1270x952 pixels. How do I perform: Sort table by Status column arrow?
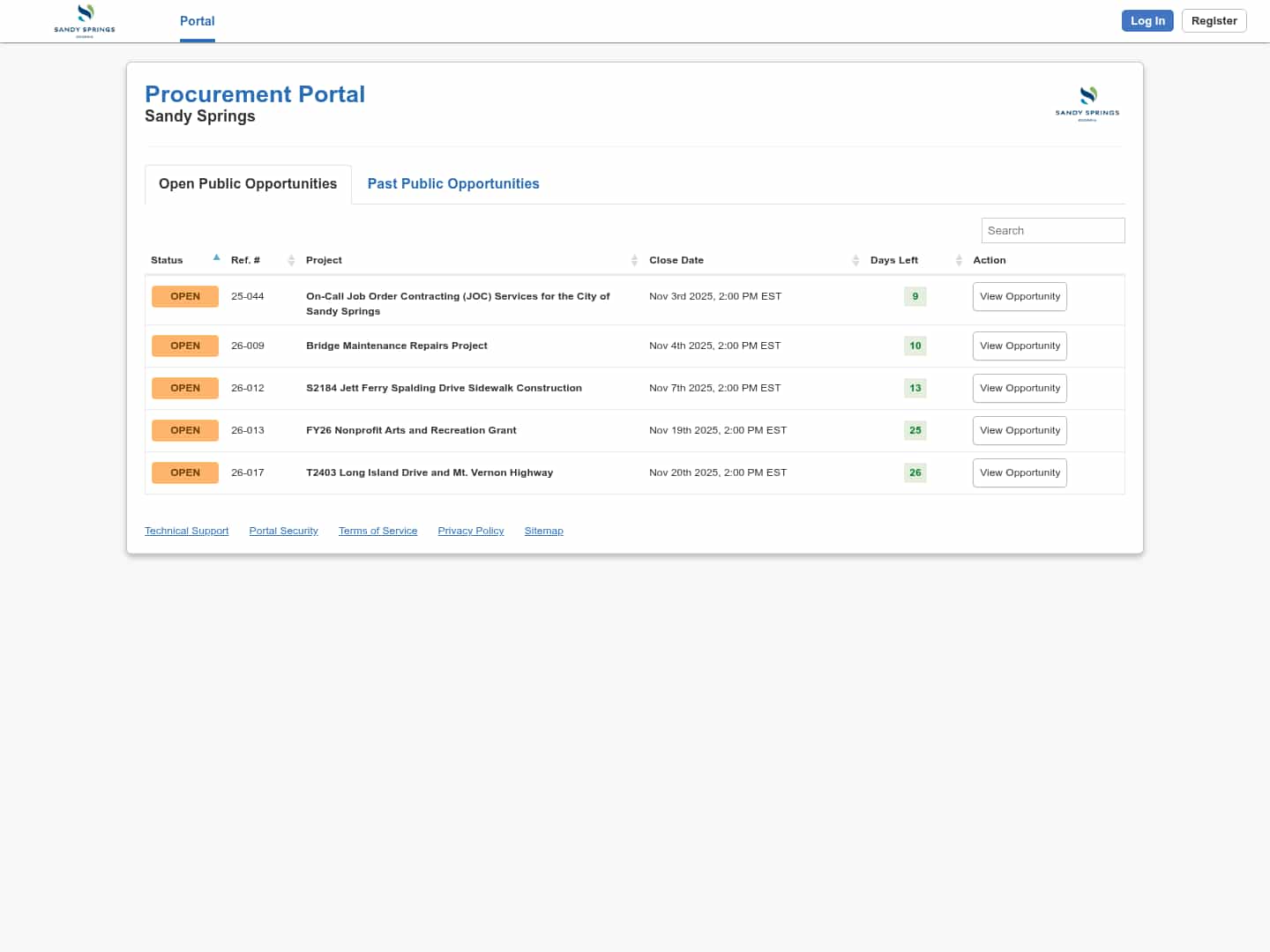point(216,258)
